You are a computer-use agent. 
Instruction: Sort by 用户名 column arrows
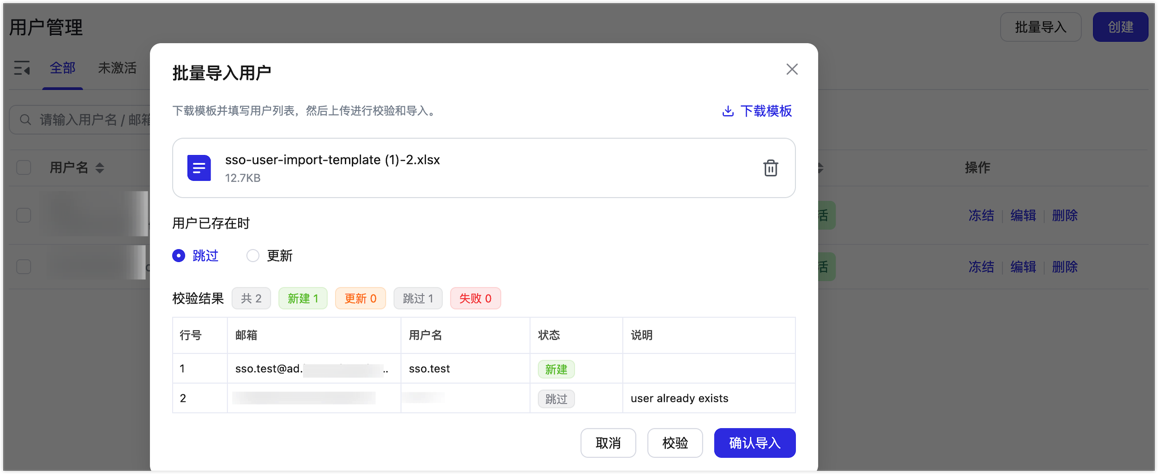point(99,168)
